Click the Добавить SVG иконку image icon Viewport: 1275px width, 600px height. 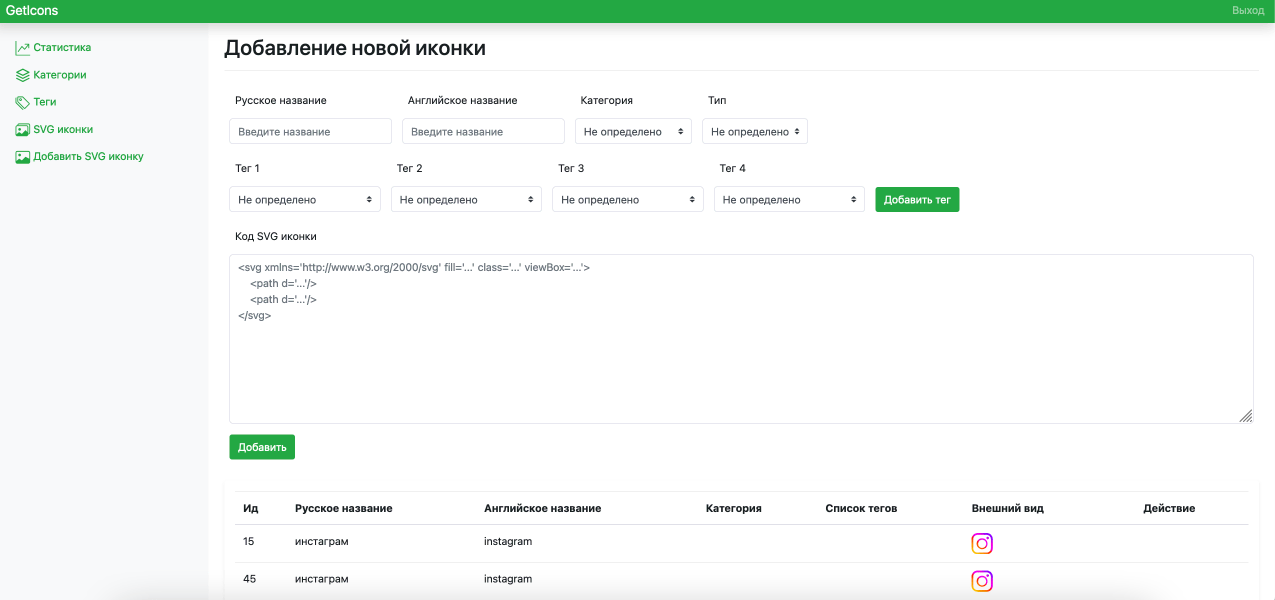tap(22, 157)
